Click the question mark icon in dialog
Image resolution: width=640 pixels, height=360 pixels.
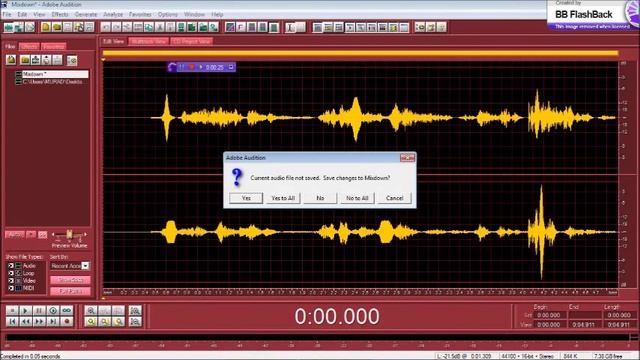[x=237, y=178]
